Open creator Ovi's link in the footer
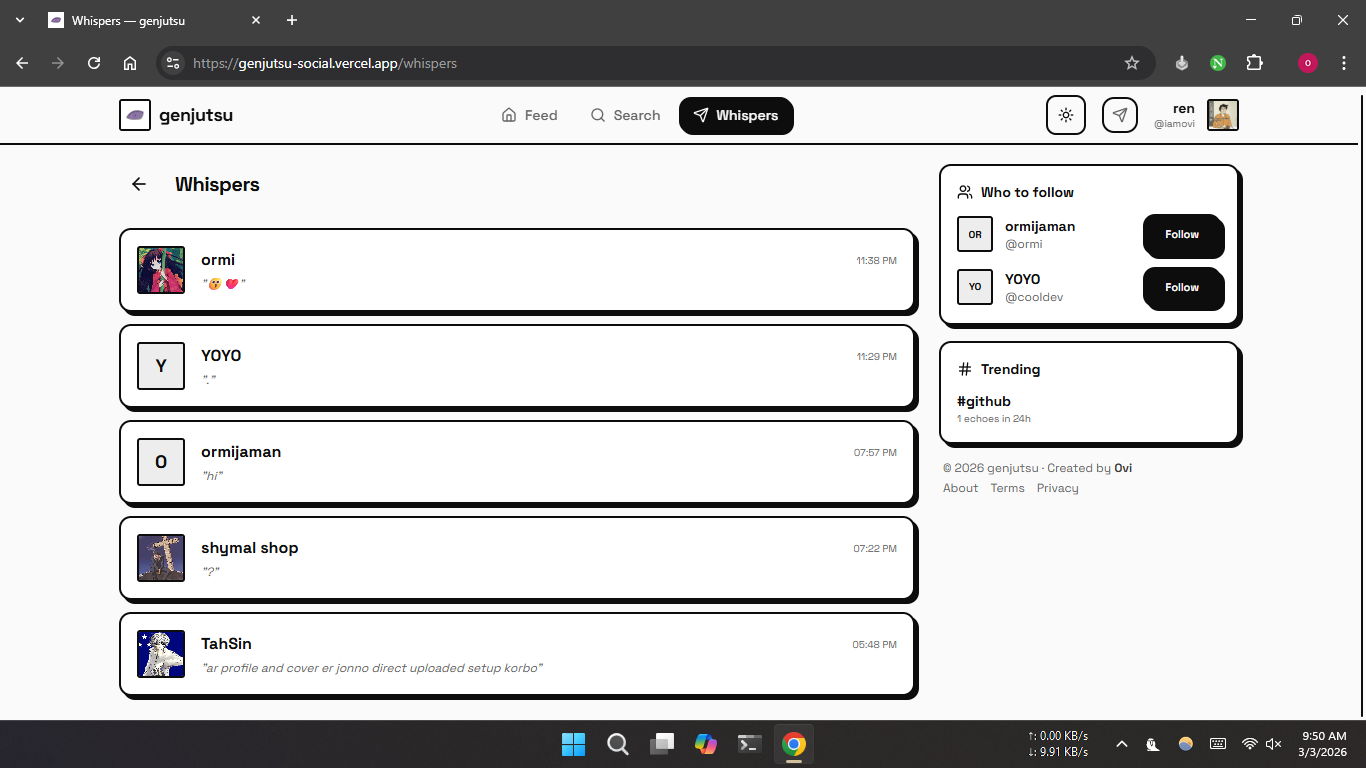 coord(1123,468)
